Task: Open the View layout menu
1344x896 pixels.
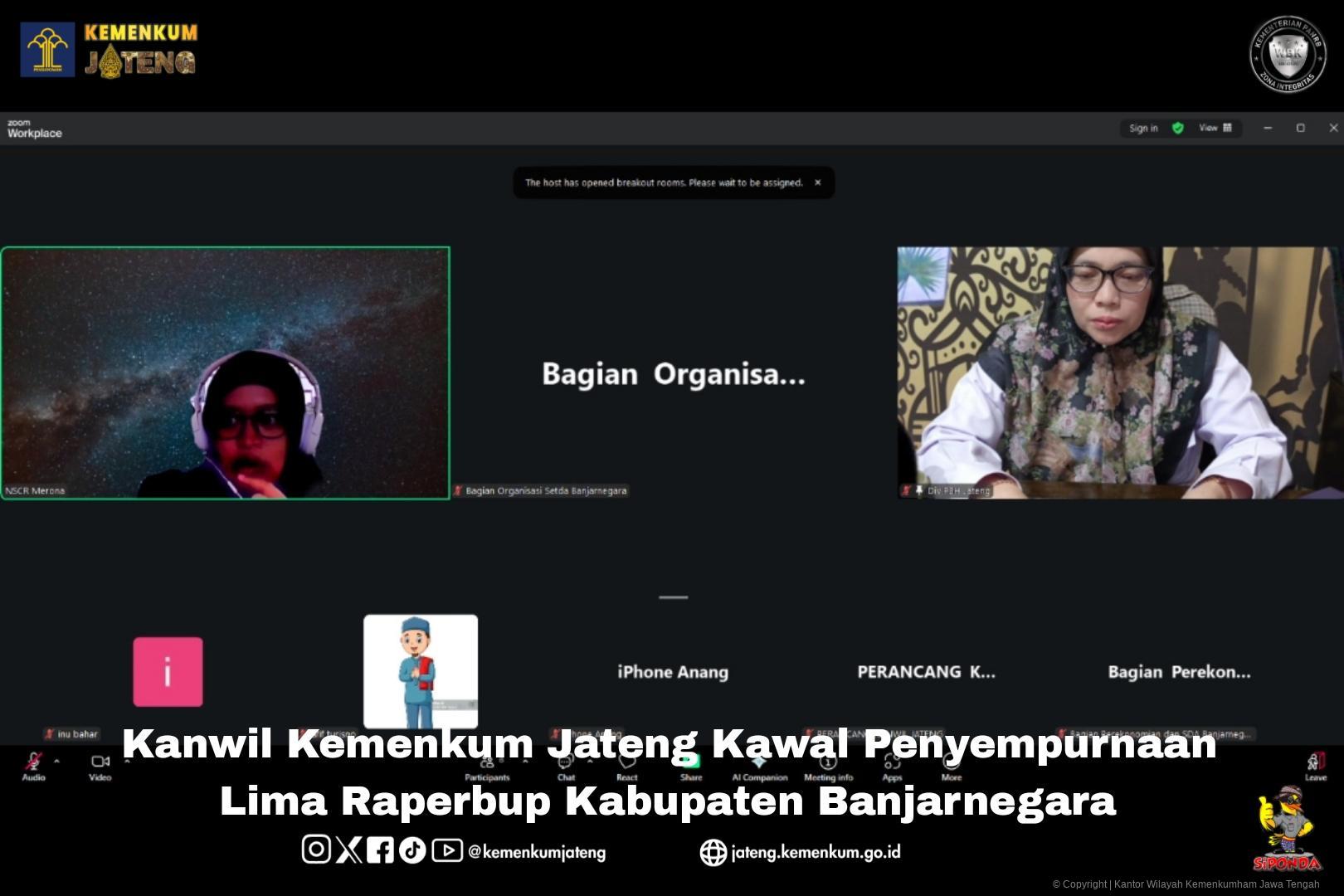Action: pos(1215,128)
